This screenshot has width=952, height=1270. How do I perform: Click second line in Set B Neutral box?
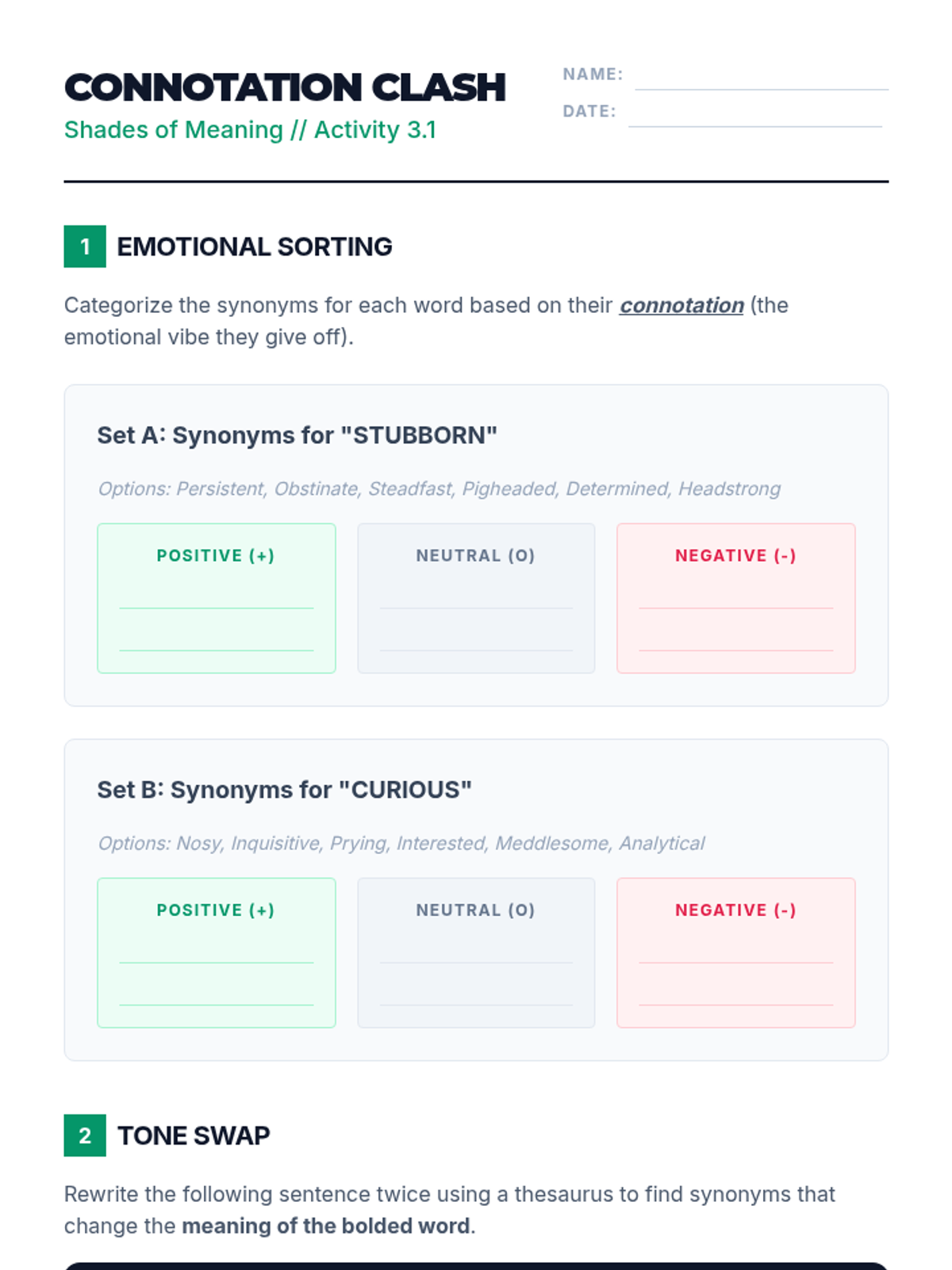(x=476, y=996)
